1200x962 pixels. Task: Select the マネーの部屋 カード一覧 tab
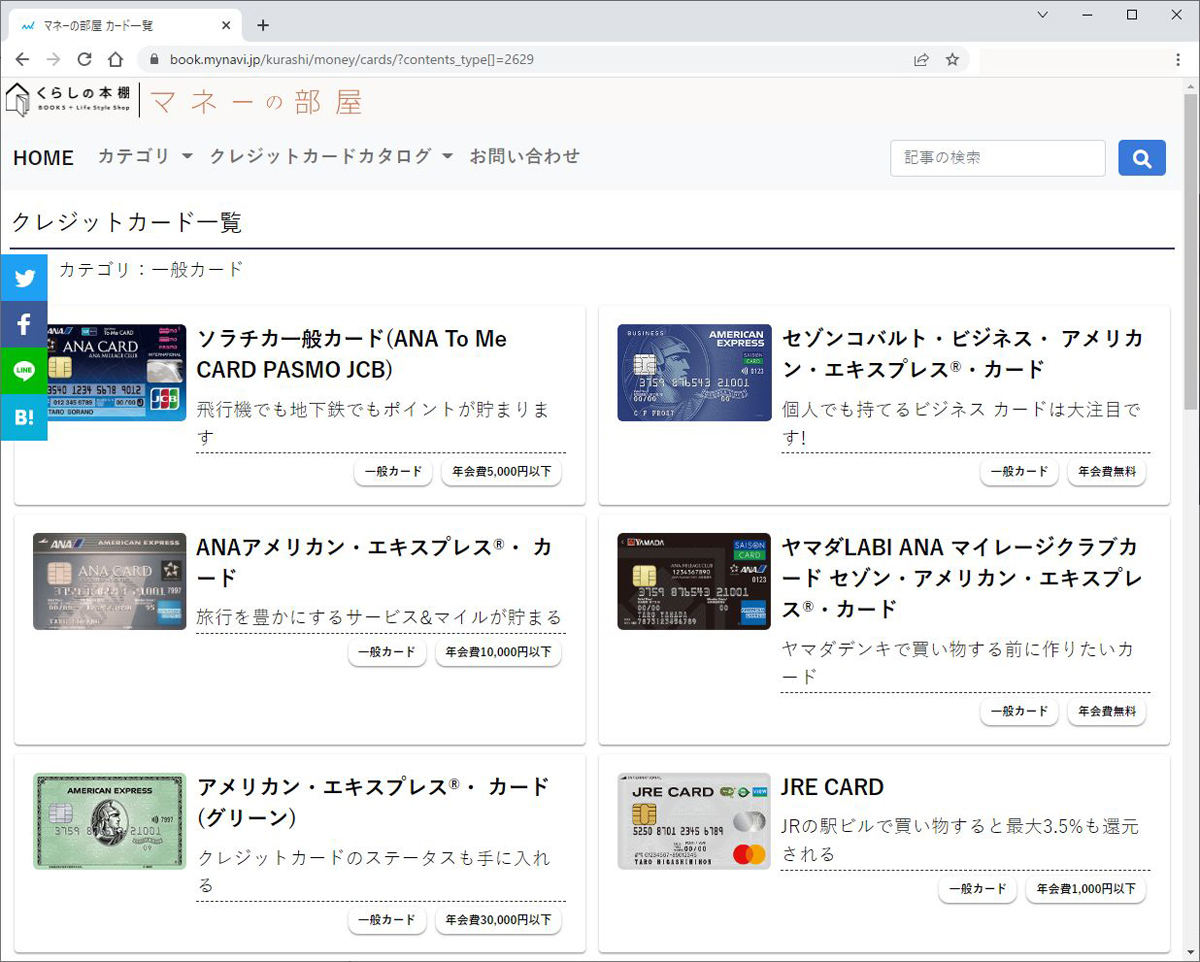123,25
